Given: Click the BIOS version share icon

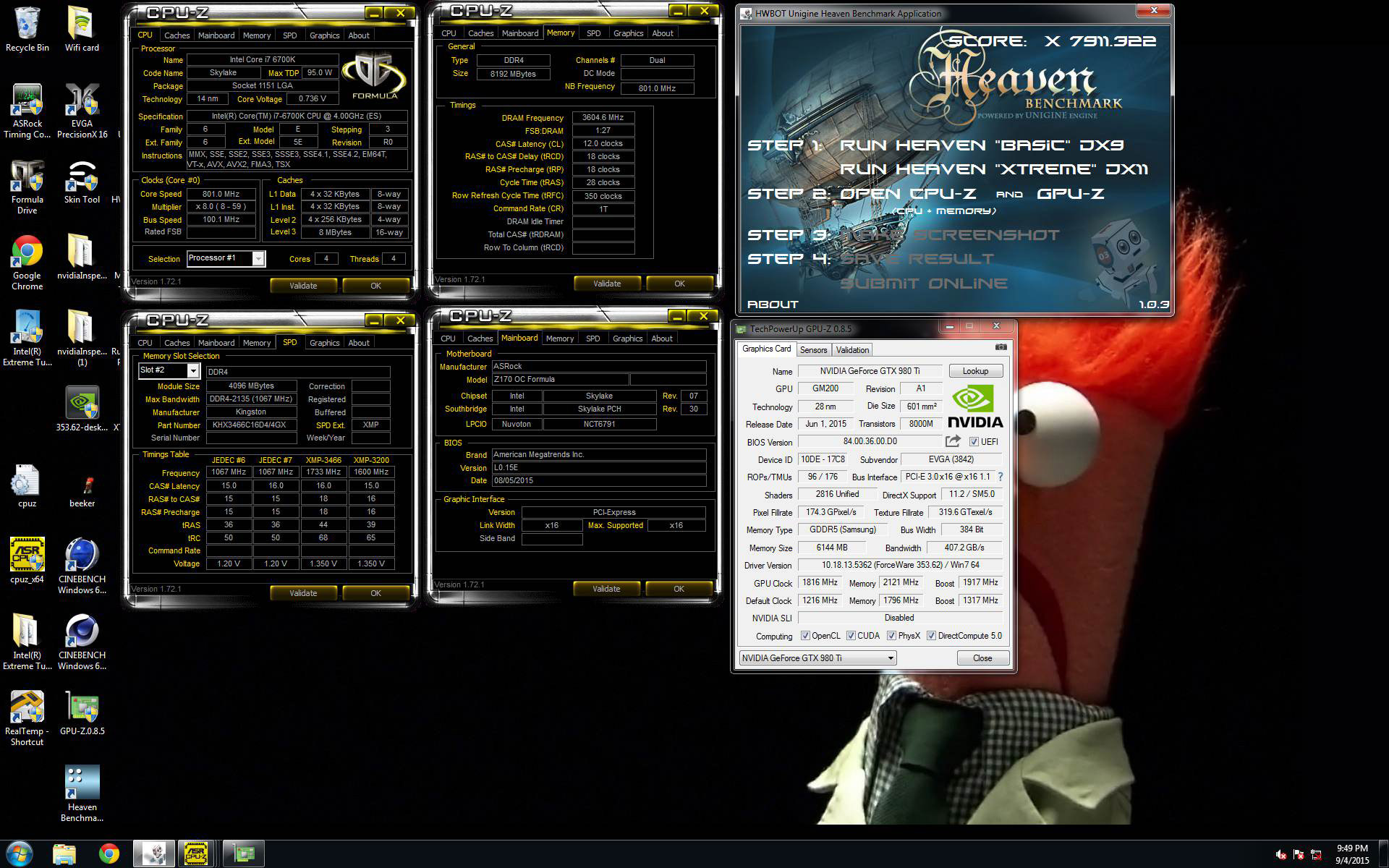Looking at the screenshot, I should click(953, 441).
